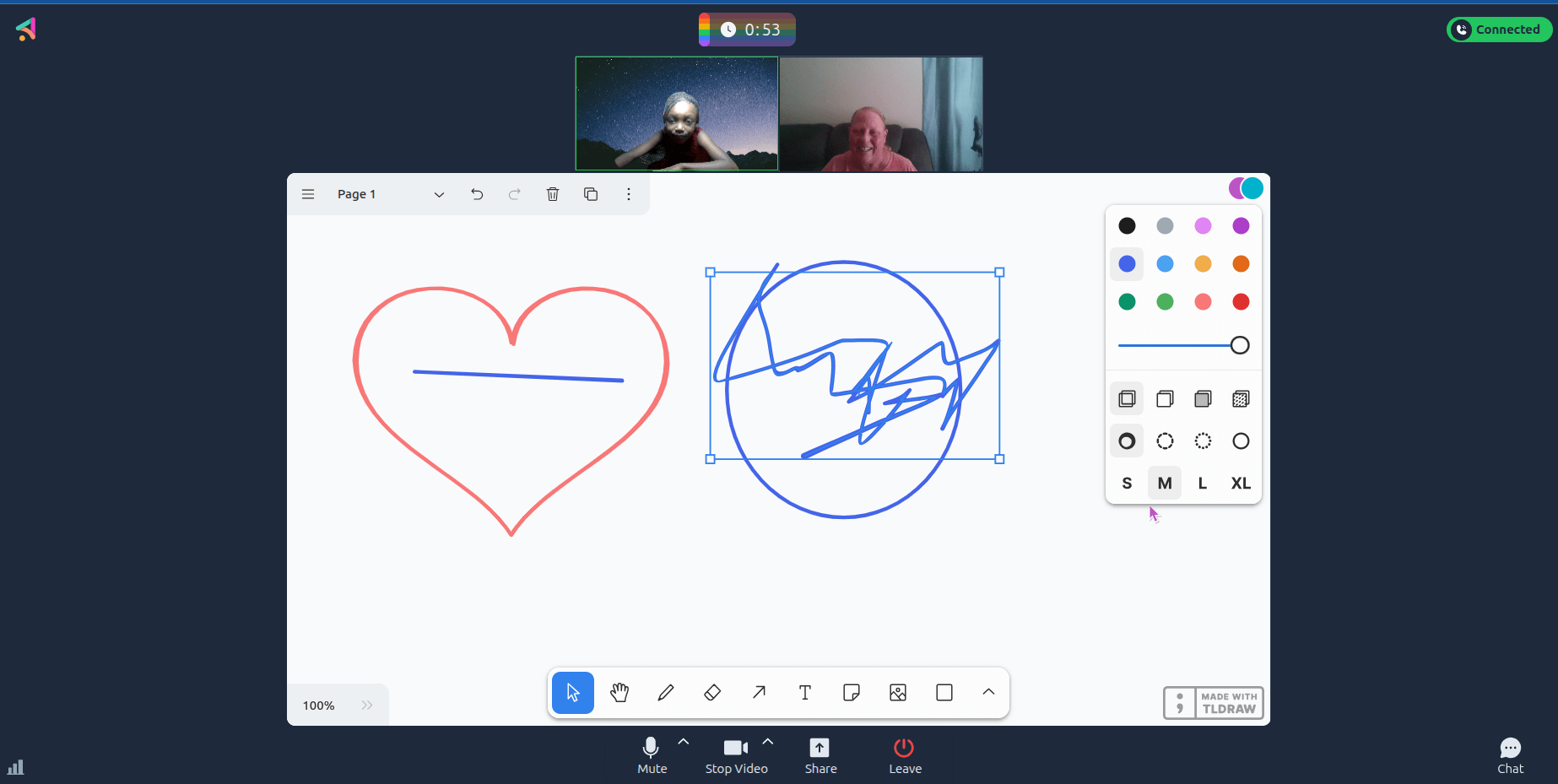Select the Text tool

click(x=805, y=693)
